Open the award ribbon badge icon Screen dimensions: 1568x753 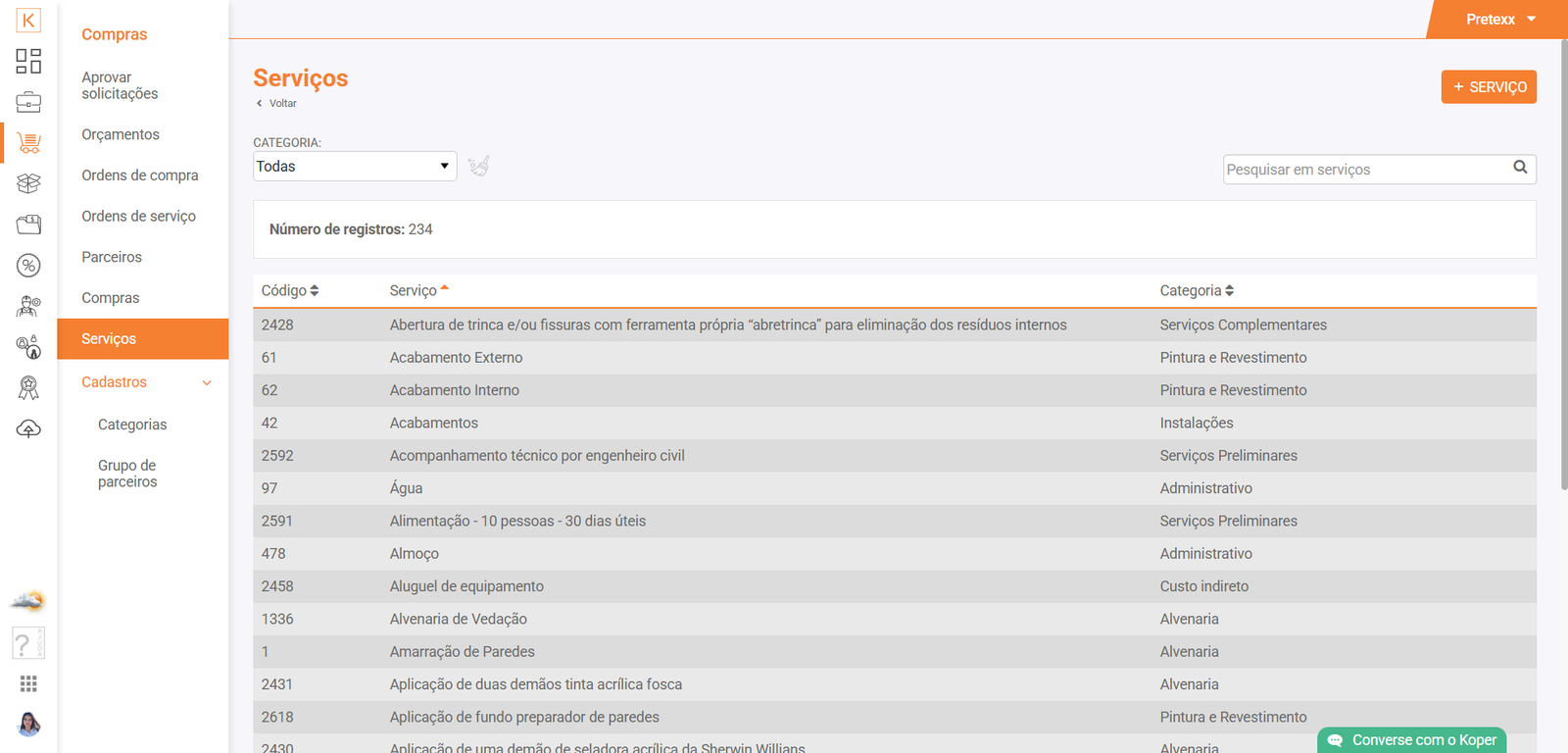pos(28,388)
